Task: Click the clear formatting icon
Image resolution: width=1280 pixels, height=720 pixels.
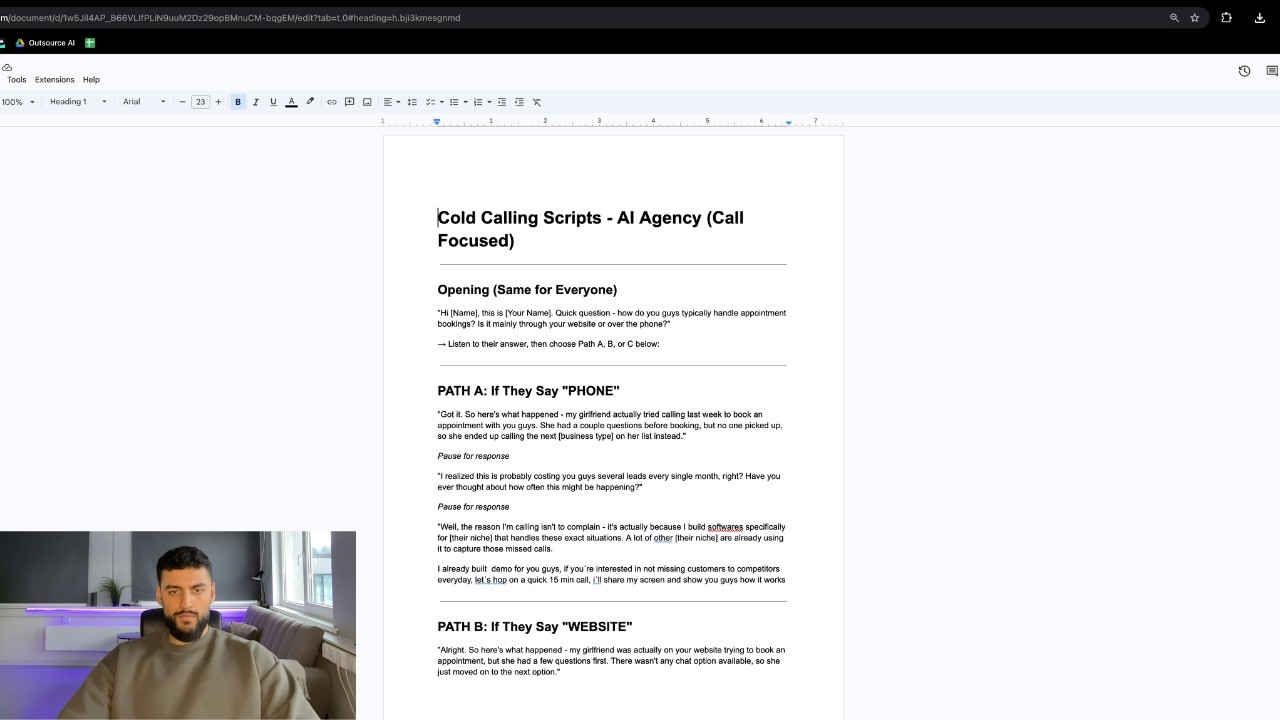Action: pyautogui.click(x=537, y=102)
